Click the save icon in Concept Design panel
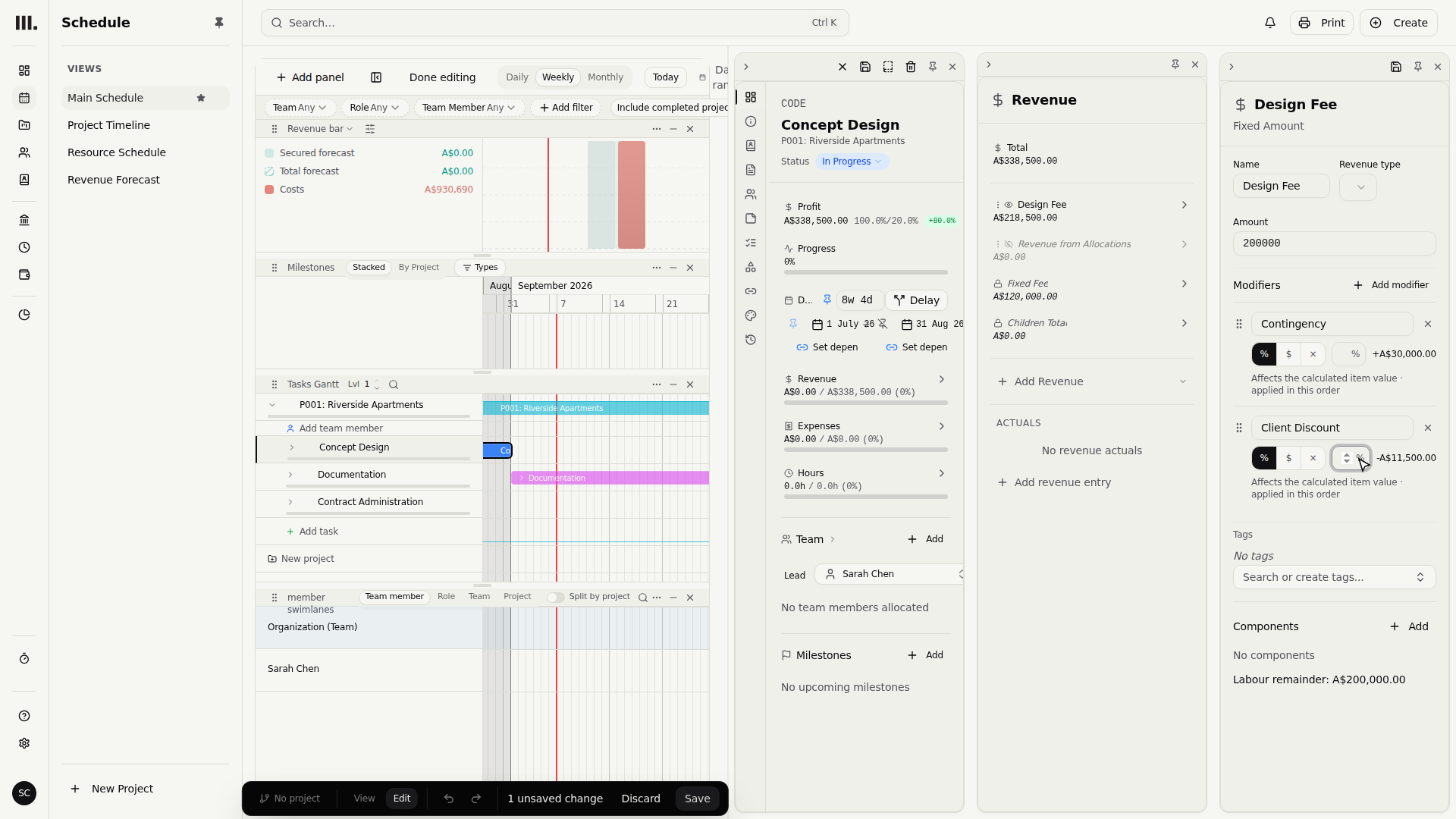The width and height of the screenshot is (1456, 819). (865, 67)
